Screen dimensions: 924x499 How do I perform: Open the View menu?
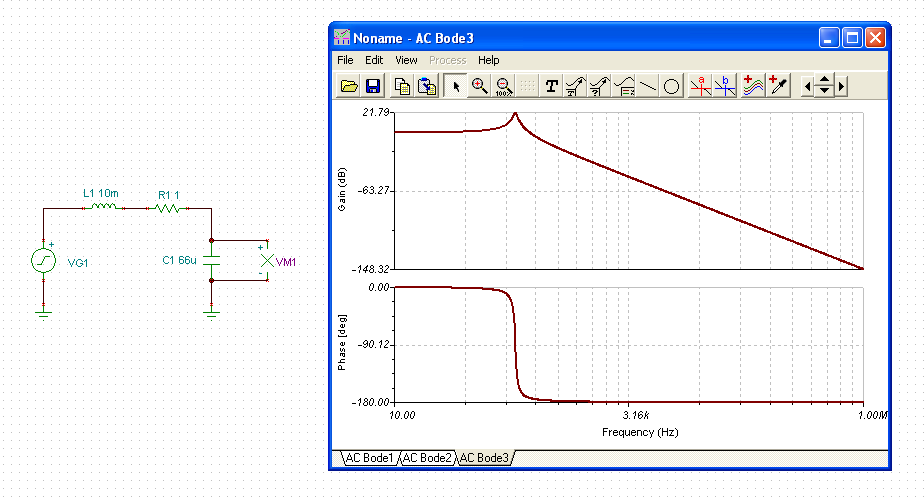406,60
